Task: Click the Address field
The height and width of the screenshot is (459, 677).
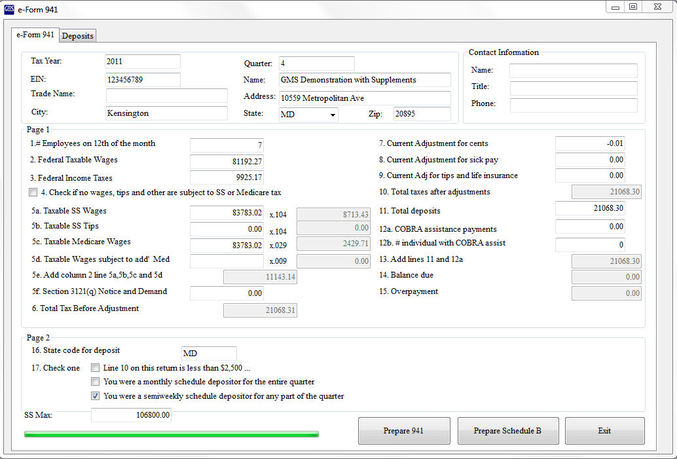Action: point(365,98)
